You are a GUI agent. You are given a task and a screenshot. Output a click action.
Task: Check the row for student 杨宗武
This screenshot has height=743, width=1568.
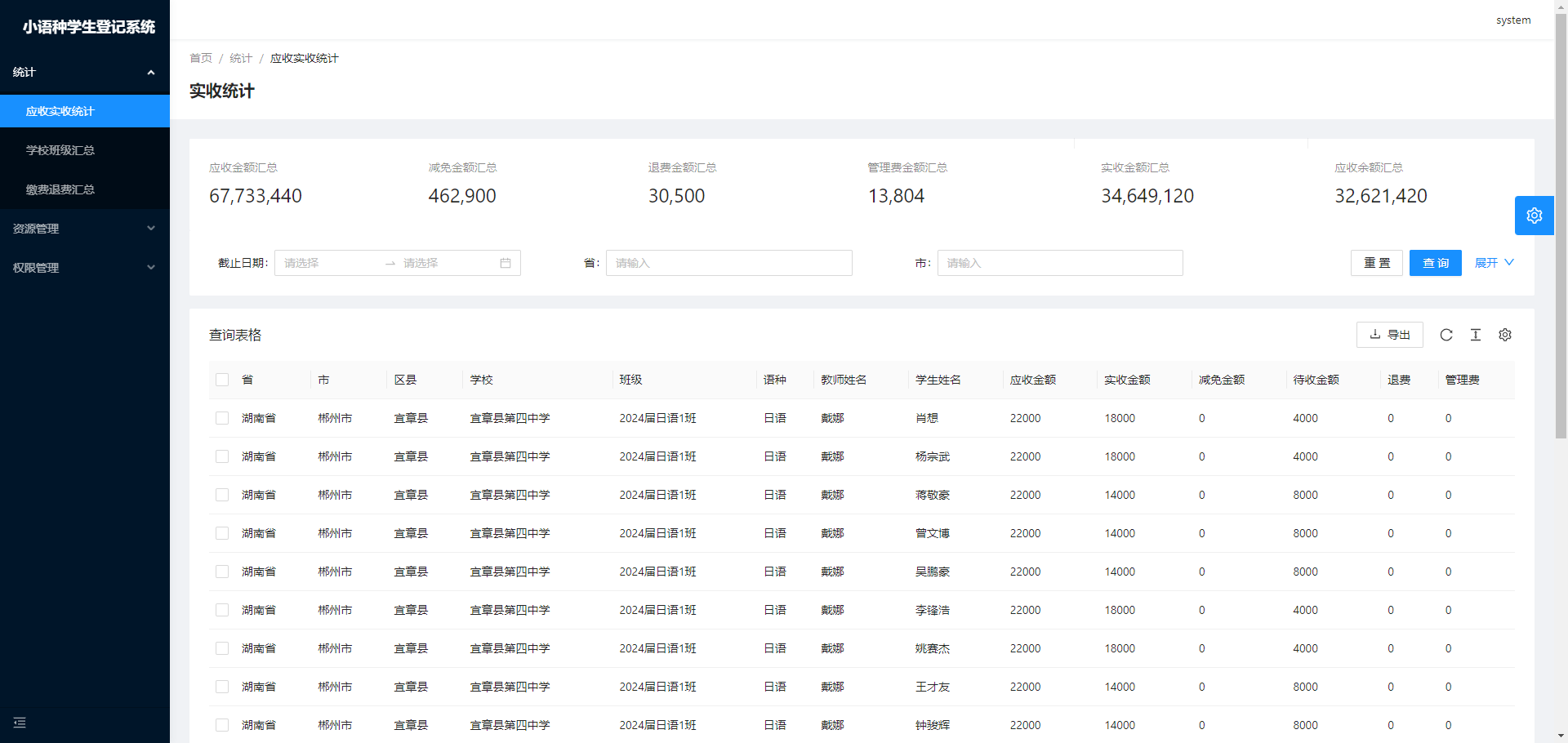click(222, 456)
